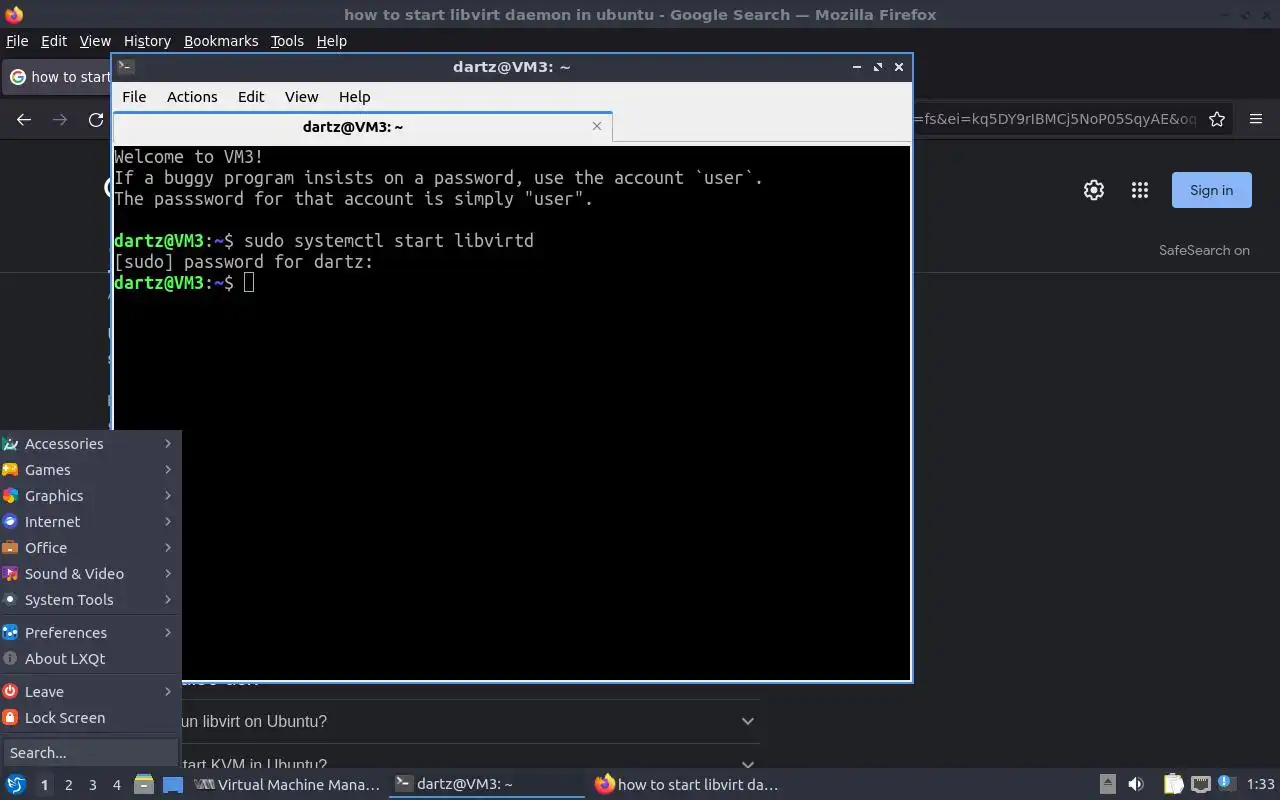Open the terminal Edit menu
1280x800 pixels.
tap(251, 97)
